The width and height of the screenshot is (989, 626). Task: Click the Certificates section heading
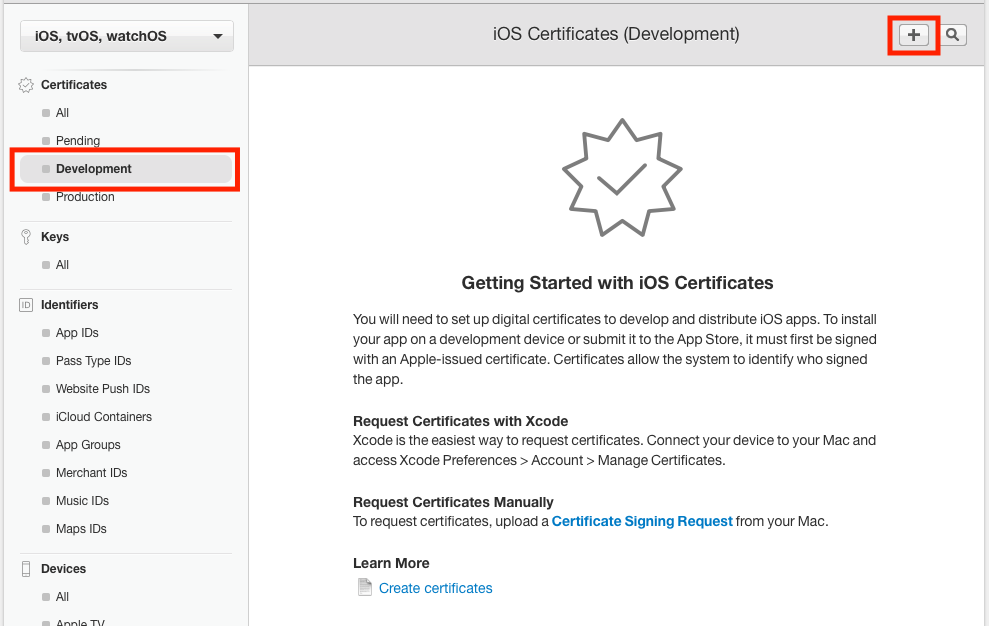click(74, 85)
